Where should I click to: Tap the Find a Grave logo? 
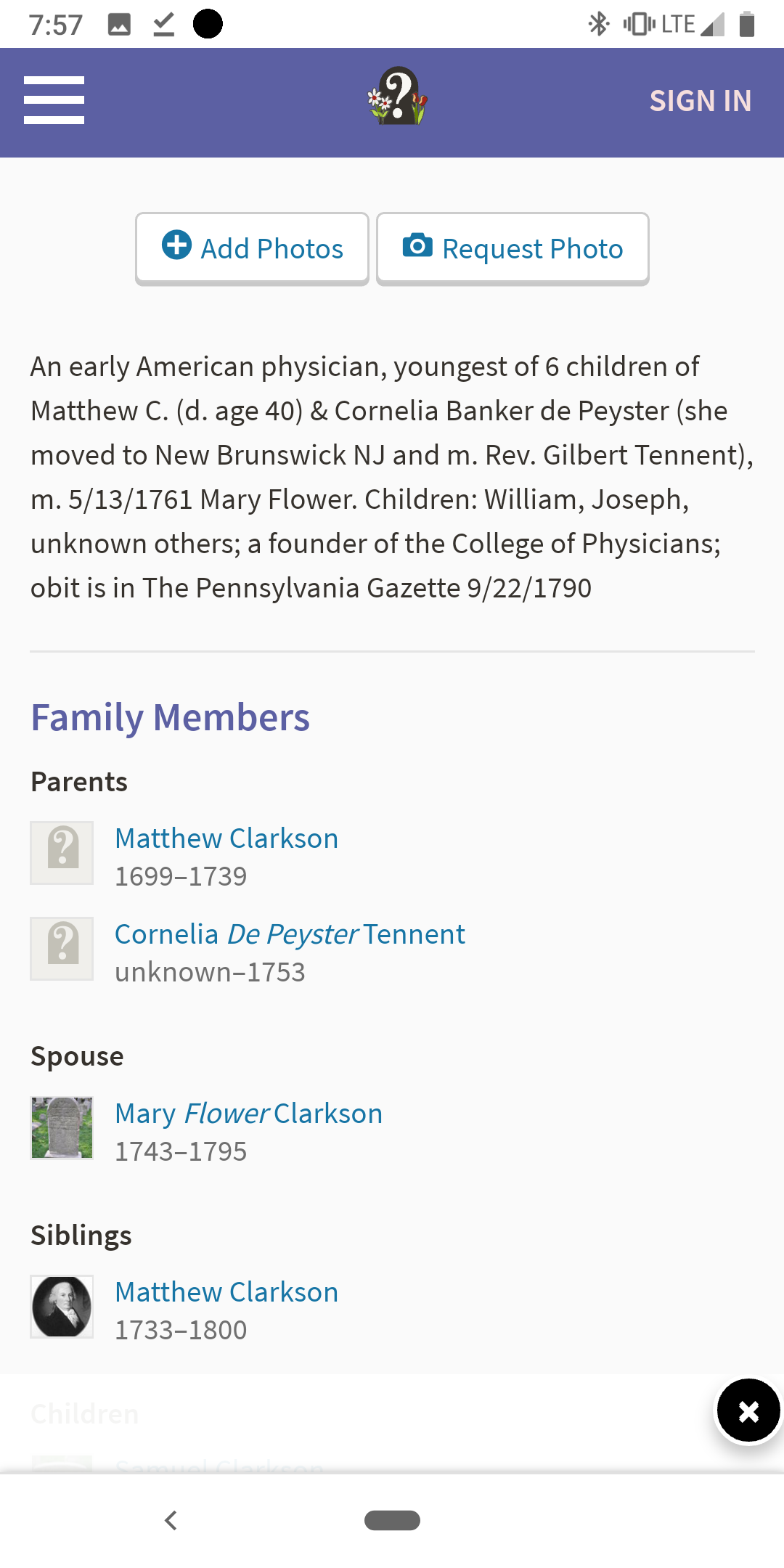(396, 97)
